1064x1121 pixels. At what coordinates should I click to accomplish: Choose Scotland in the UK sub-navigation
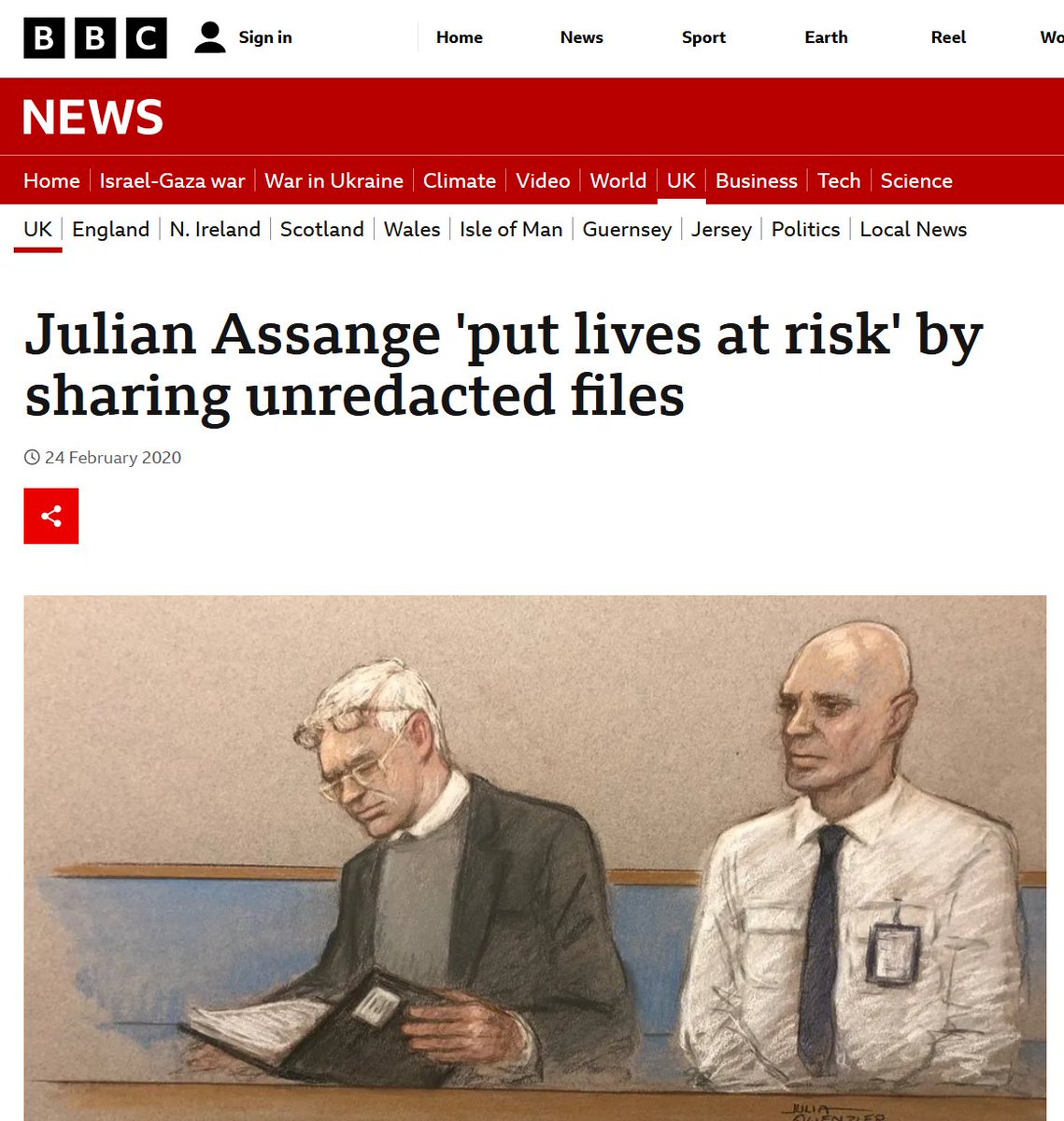click(x=322, y=229)
